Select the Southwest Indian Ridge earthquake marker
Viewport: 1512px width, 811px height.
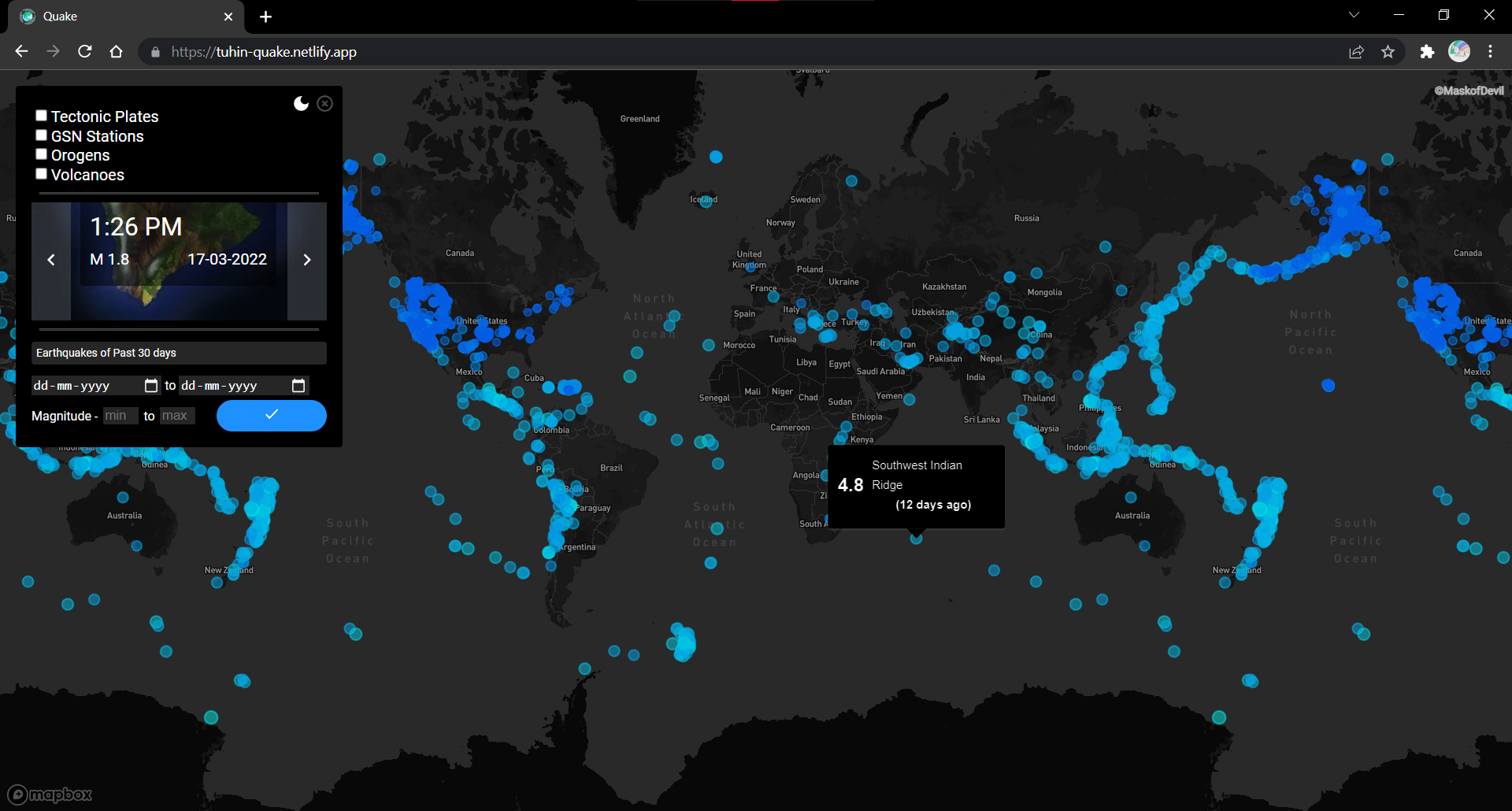click(x=916, y=539)
